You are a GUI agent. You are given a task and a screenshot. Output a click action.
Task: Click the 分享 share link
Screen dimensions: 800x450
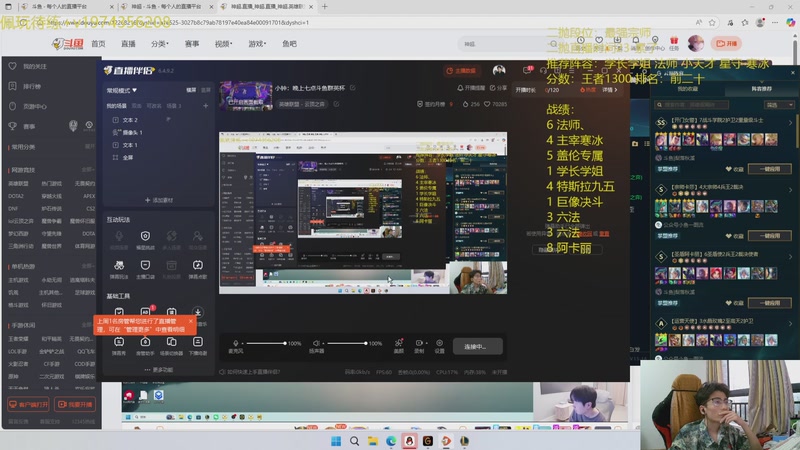[498, 88]
